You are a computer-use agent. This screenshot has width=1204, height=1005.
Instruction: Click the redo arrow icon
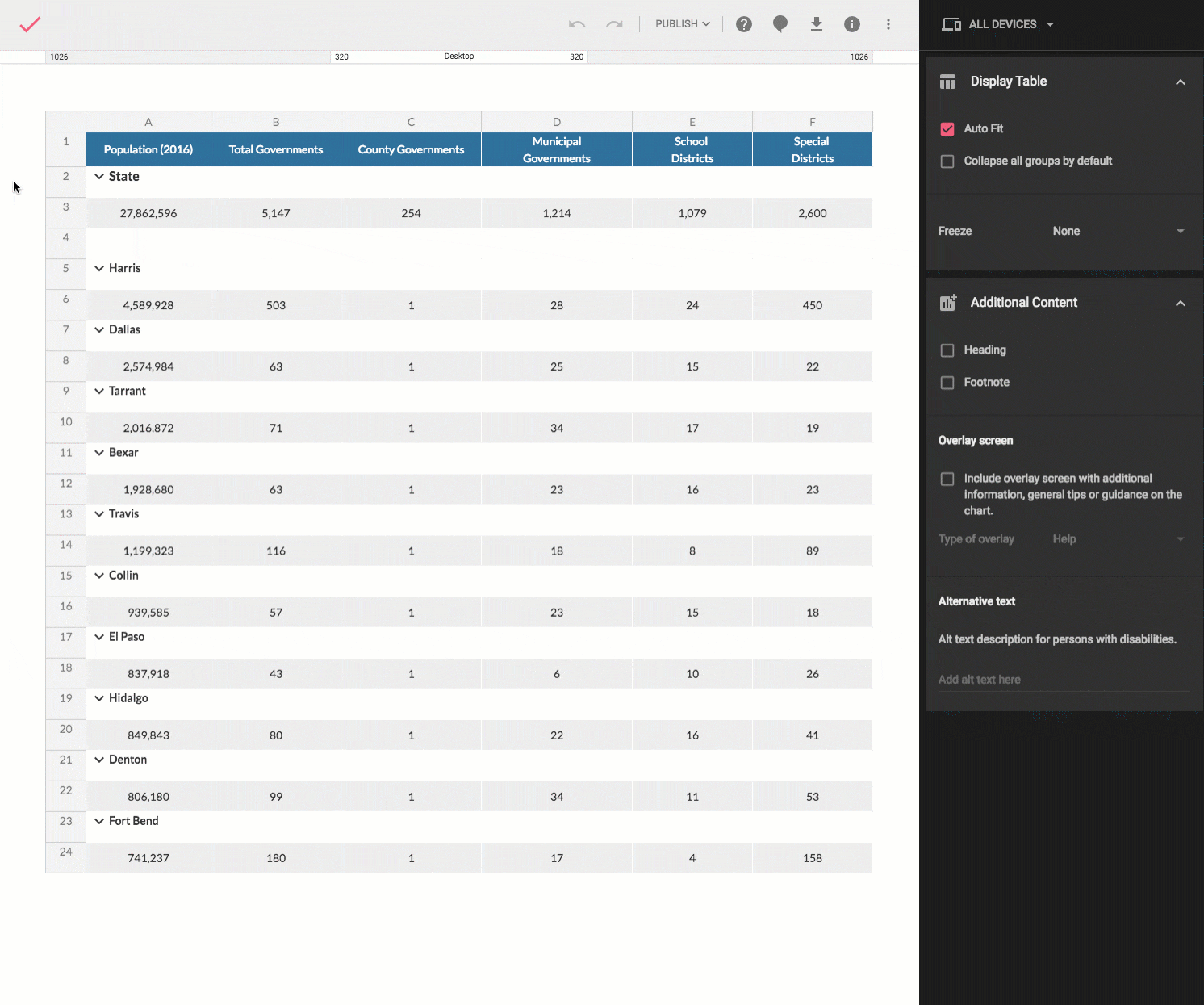[615, 24]
